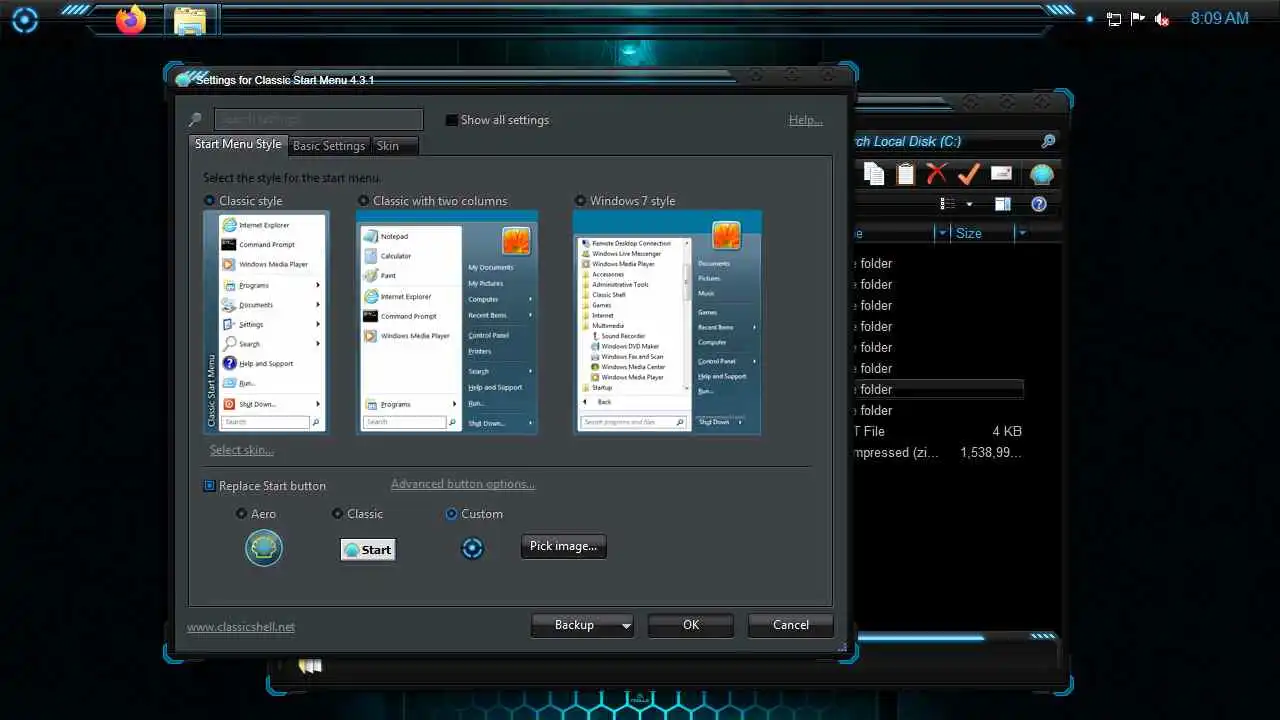Click the Select skin... link
The height and width of the screenshot is (720, 1280).
coord(241,450)
